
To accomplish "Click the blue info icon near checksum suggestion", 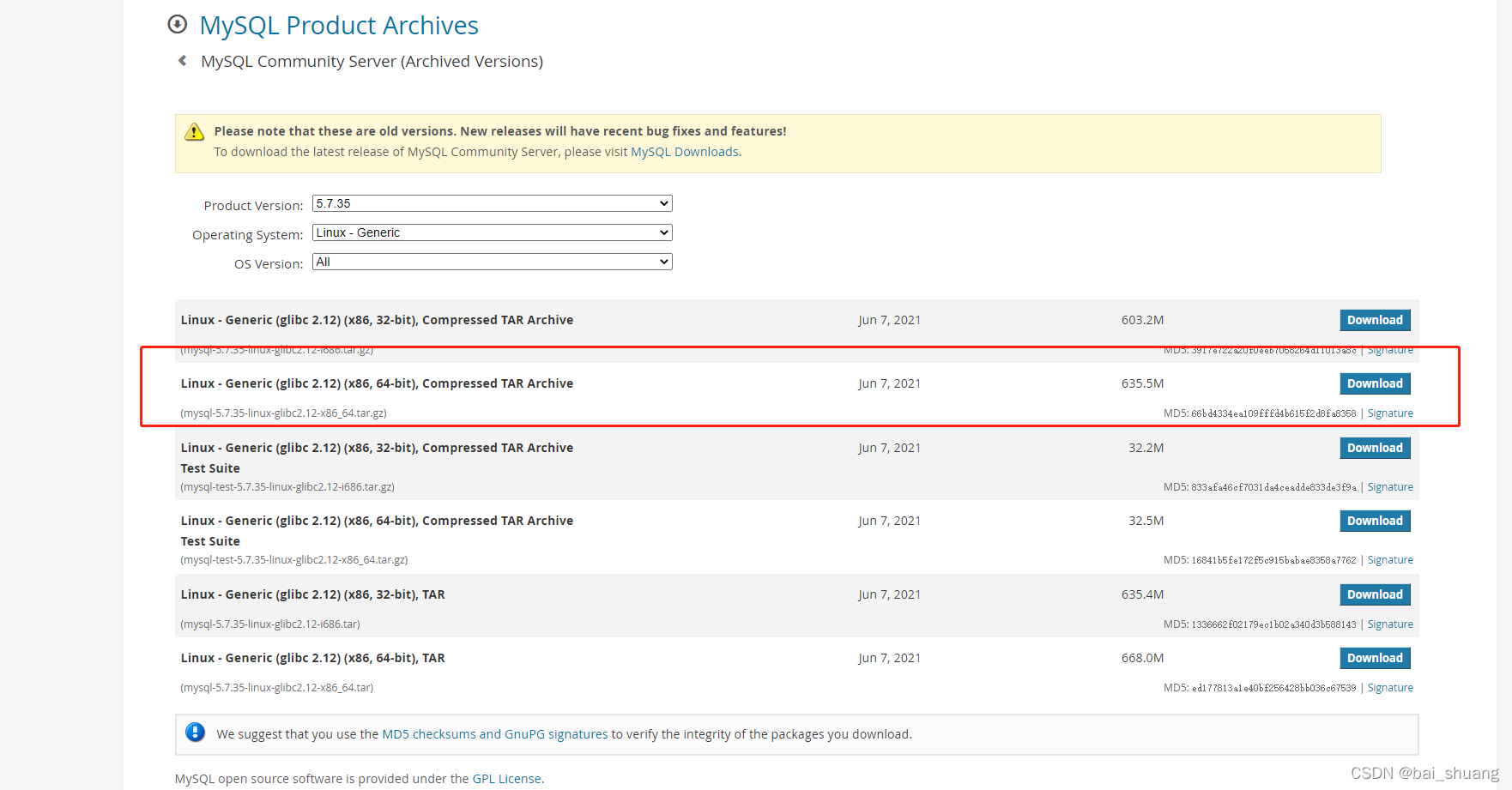I will click(x=196, y=733).
